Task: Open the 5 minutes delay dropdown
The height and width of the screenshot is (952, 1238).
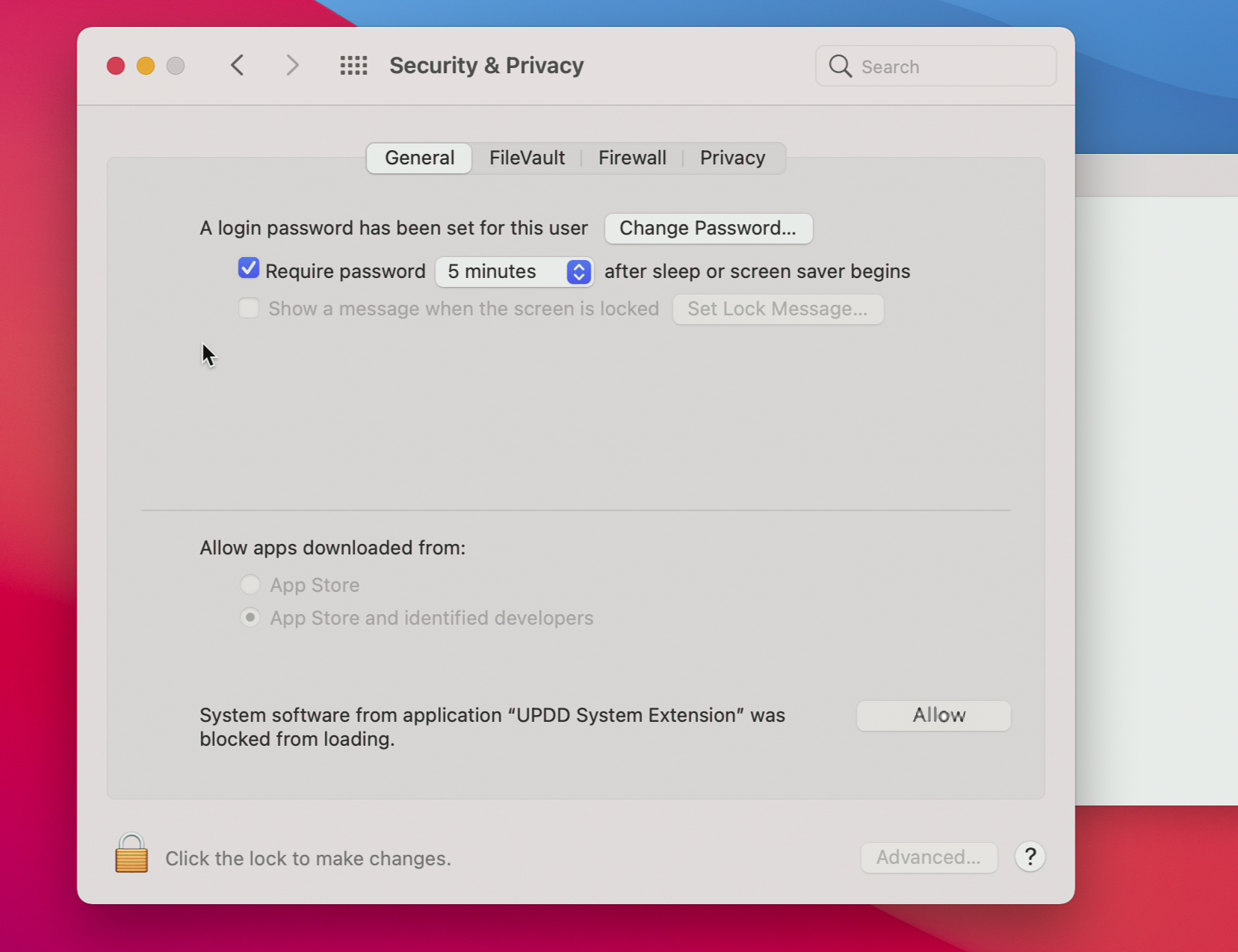Action: click(514, 271)
